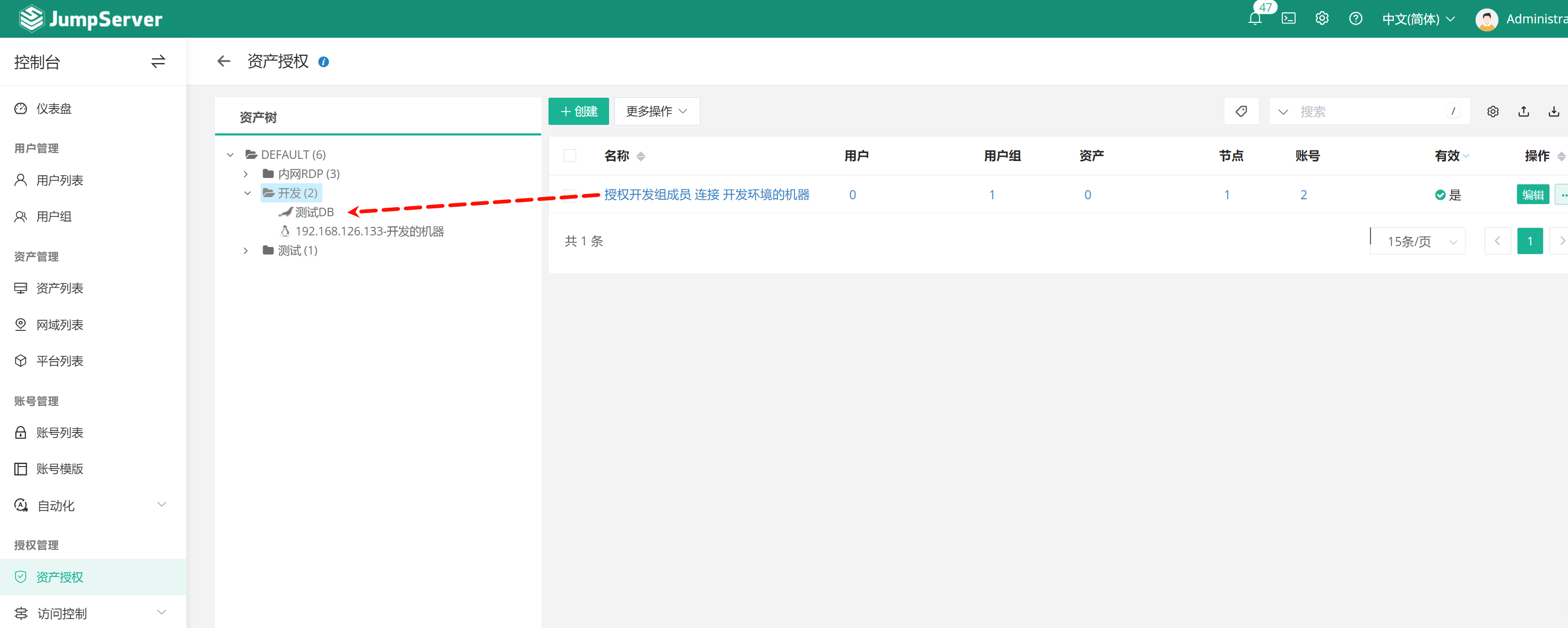Go back using the left arrow

pos(224,62)
